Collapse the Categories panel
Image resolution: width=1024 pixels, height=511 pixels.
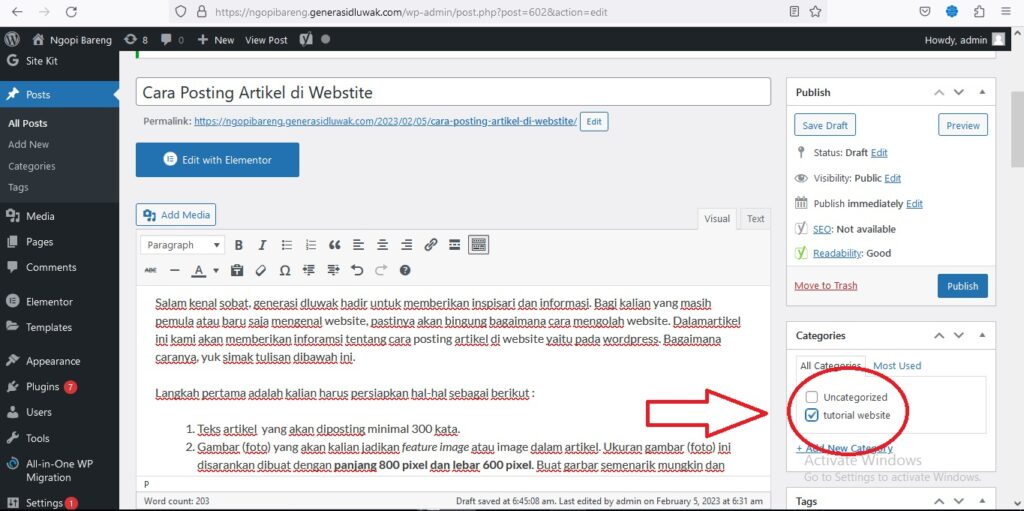tap(982, 336)
